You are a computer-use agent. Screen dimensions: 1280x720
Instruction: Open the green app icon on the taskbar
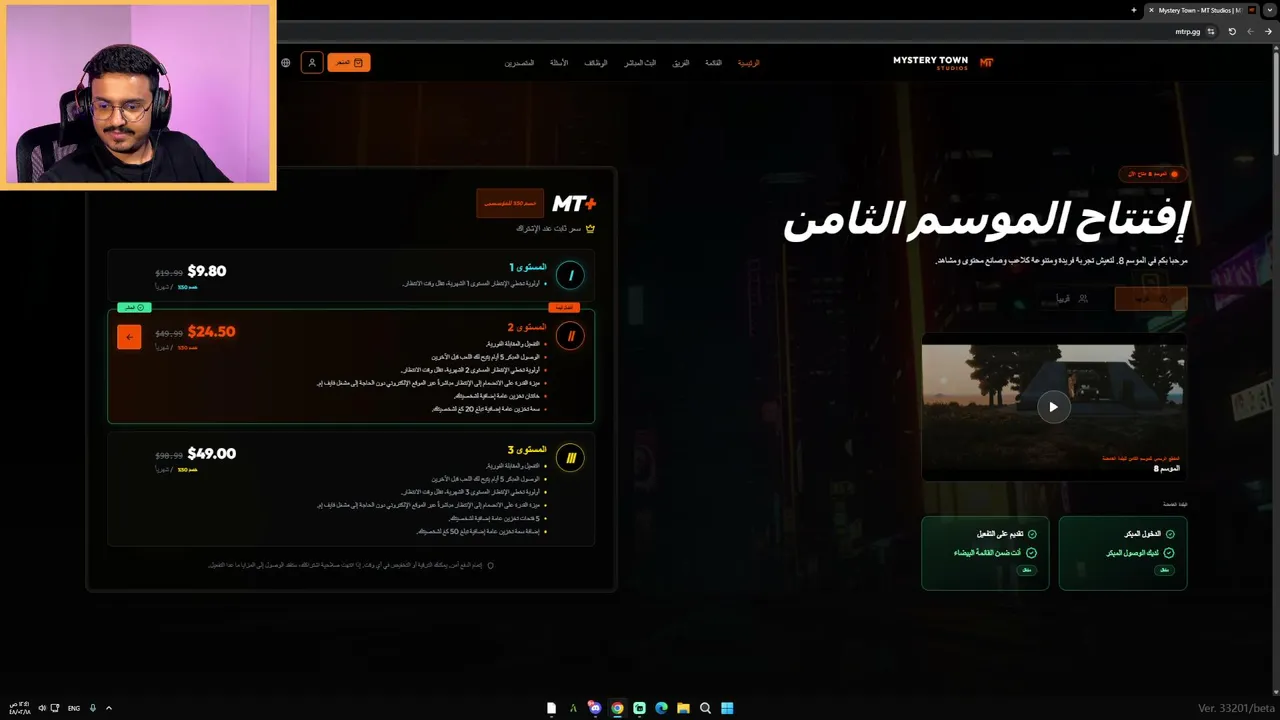click(639, 708)
